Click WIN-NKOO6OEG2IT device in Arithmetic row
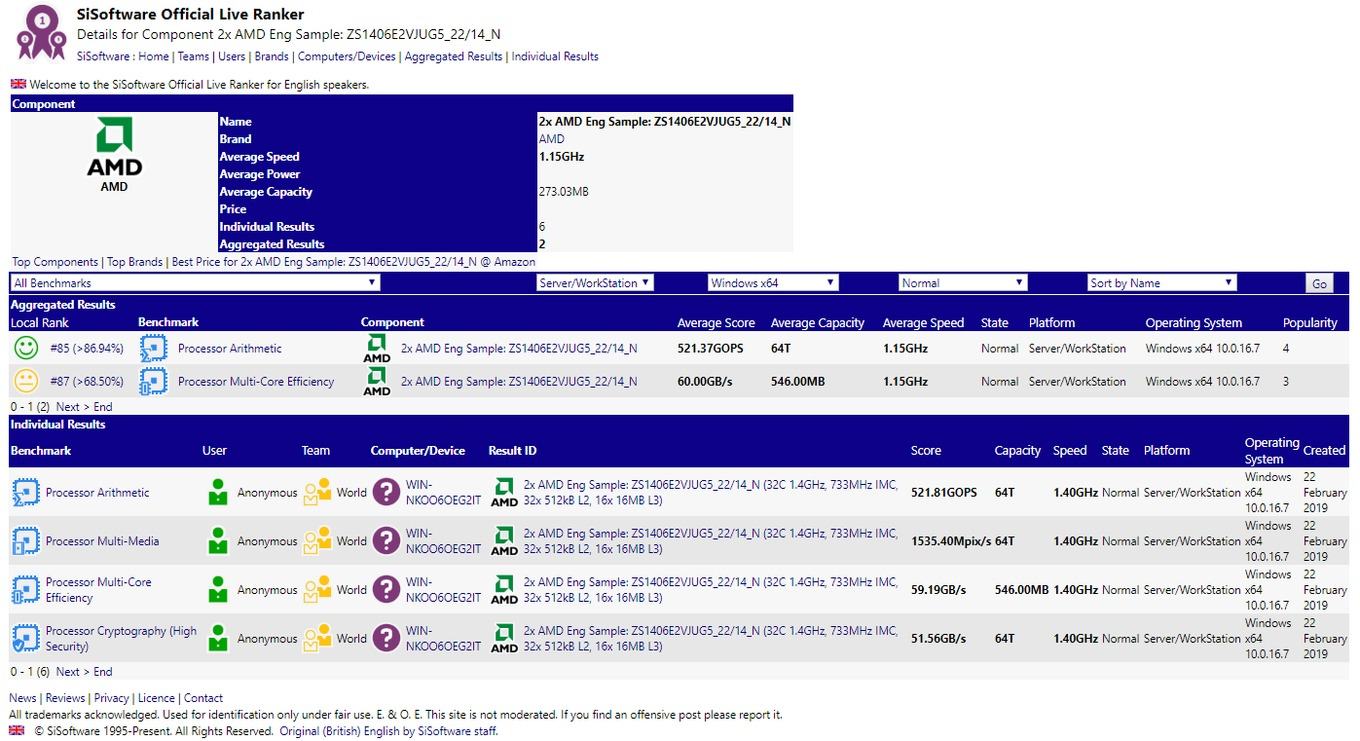The image size is (1360, 741). coord(443,492)
